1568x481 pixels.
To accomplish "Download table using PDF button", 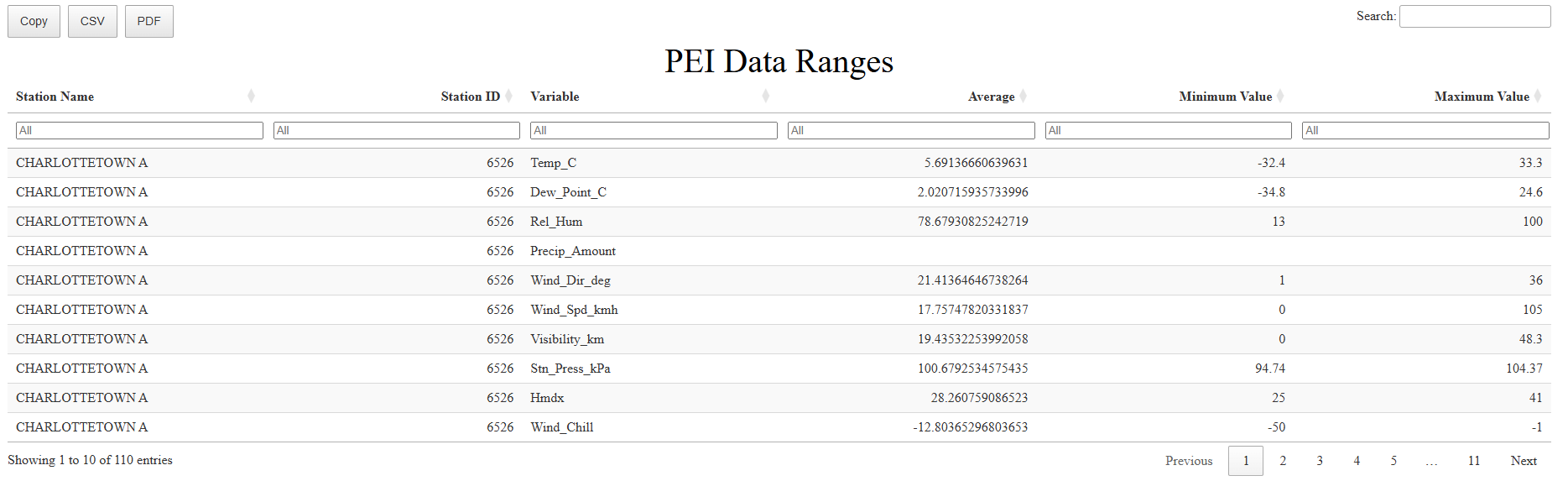I will 148,21.
